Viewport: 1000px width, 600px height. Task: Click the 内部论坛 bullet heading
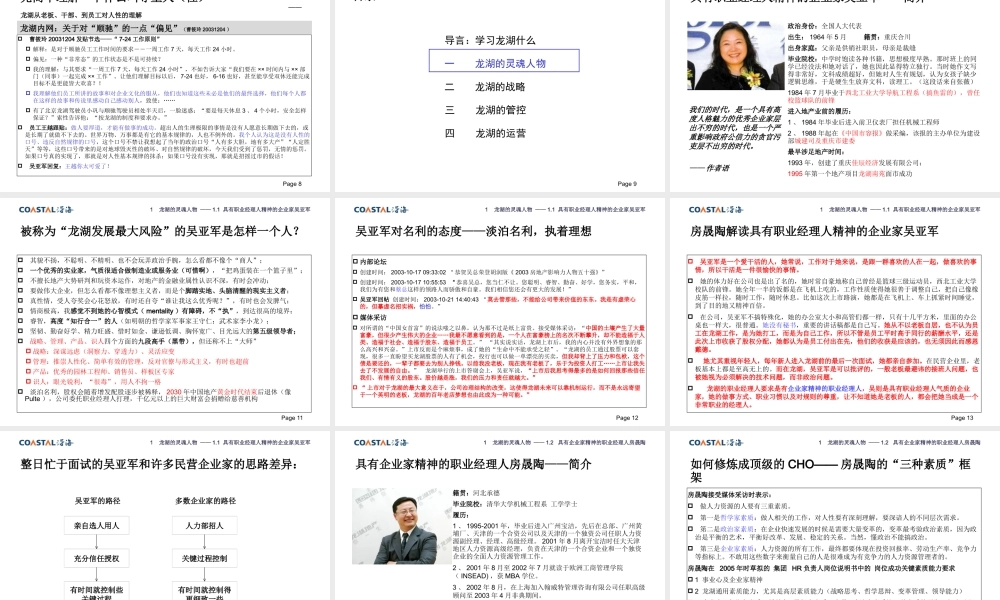[373, 261]
